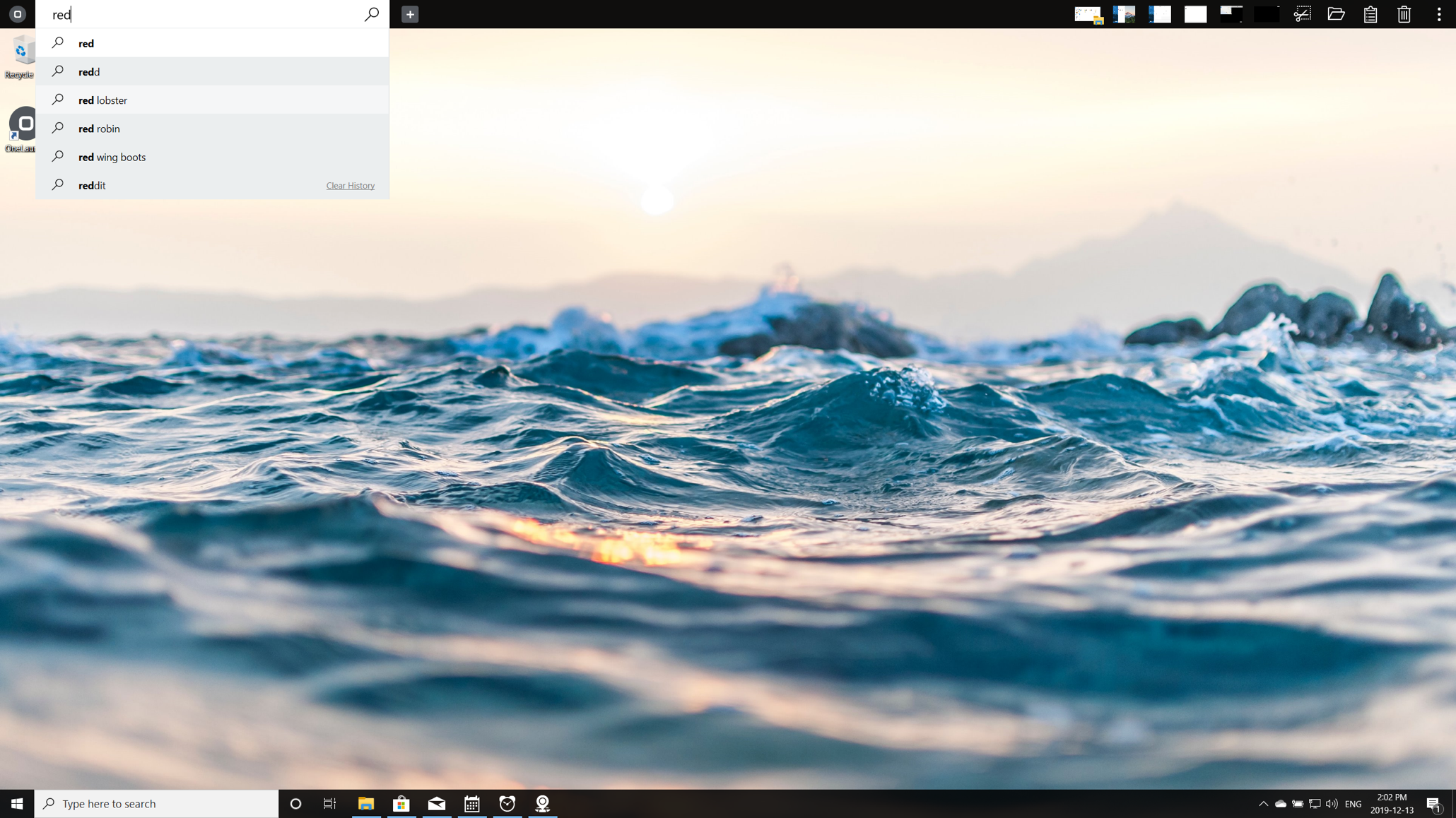
Task: Choose the "reddit" suggestion
Action: pyautogui.click(x=93, y=185)
